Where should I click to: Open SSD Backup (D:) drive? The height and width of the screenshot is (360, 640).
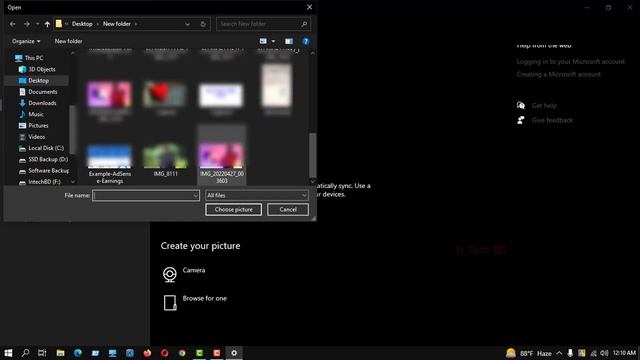click(44, 160)
